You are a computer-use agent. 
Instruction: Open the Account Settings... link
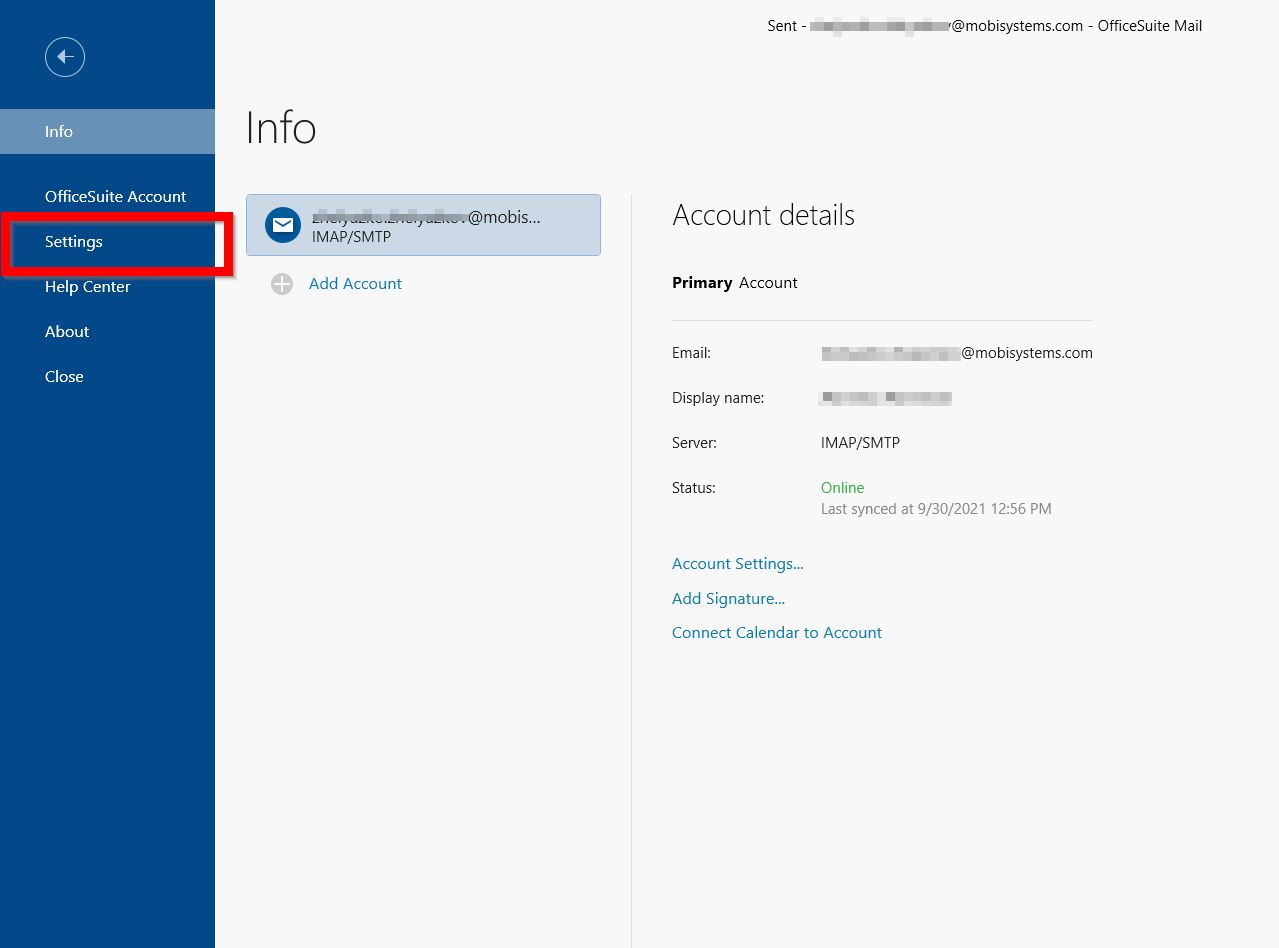(738, 564)
